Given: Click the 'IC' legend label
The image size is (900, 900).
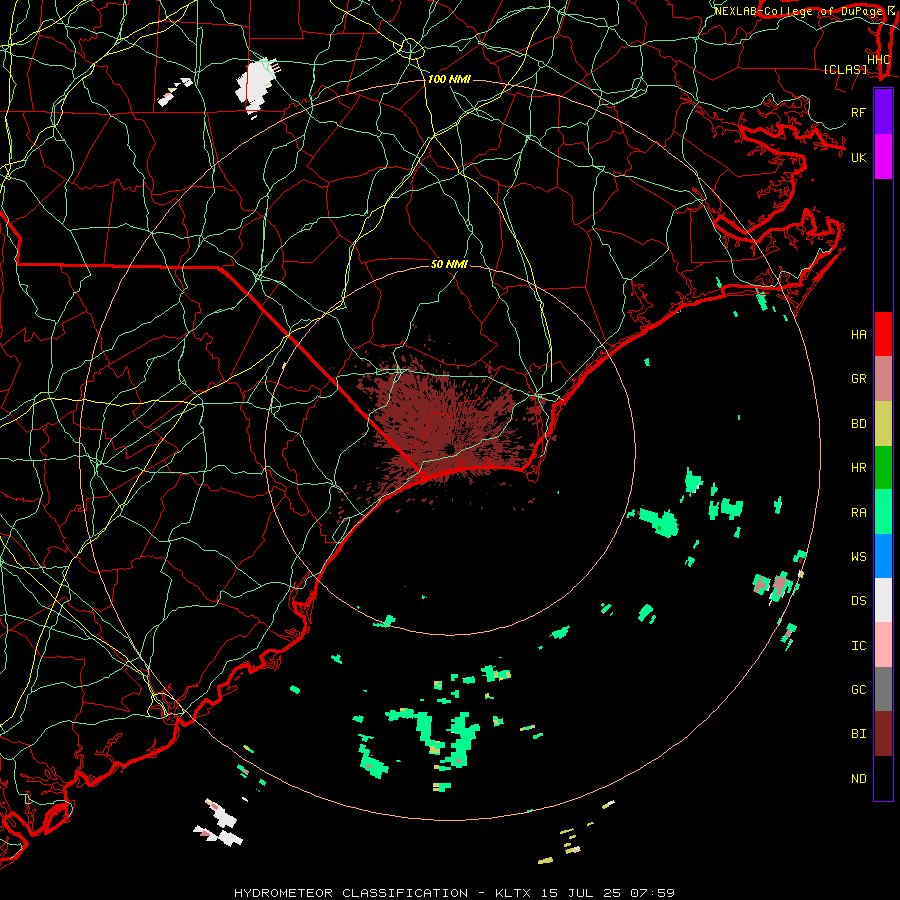Looking at the screenshot, I should tap(858, 646).
